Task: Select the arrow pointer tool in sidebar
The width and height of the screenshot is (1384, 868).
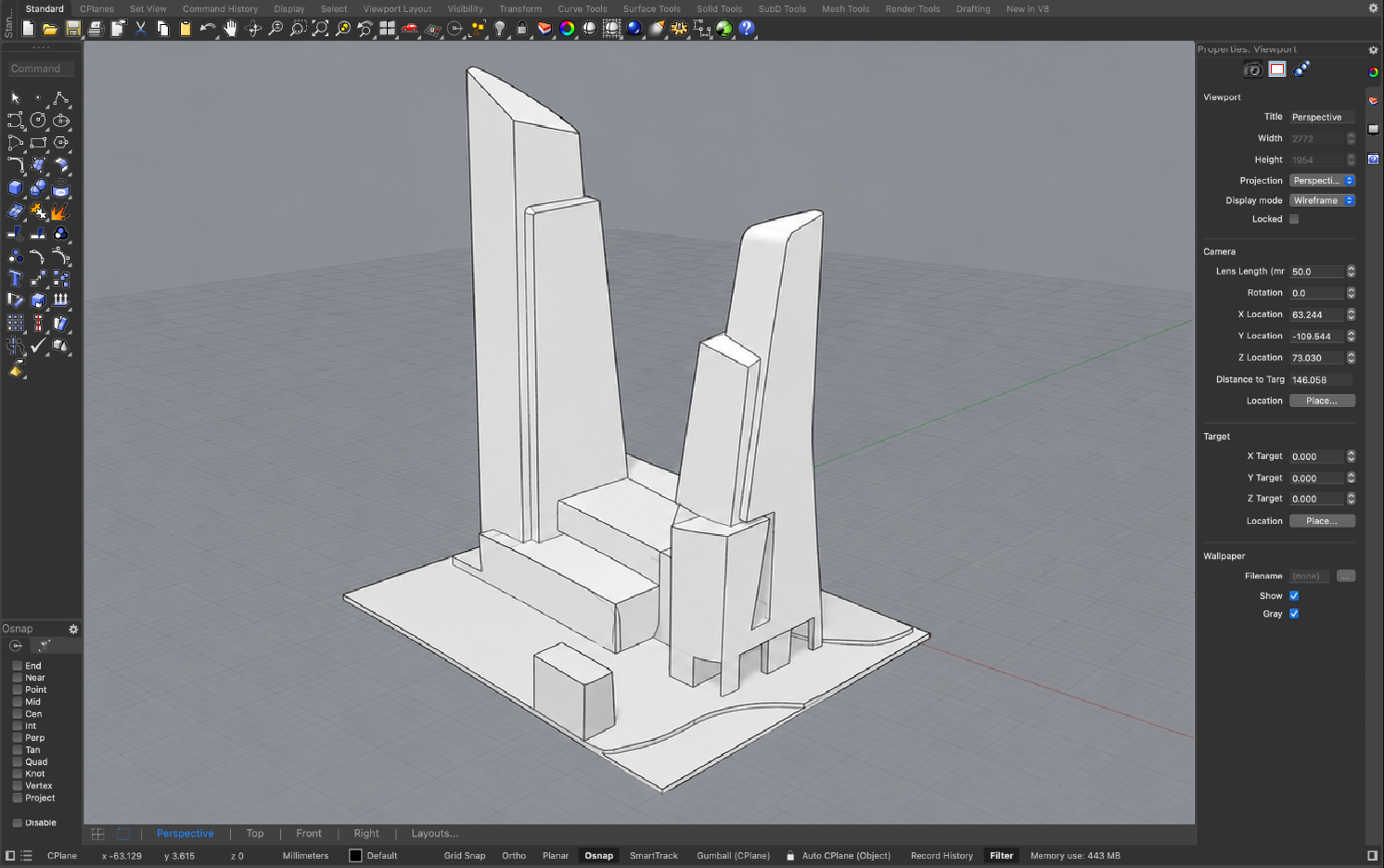Action: click(x=16, y=97)
